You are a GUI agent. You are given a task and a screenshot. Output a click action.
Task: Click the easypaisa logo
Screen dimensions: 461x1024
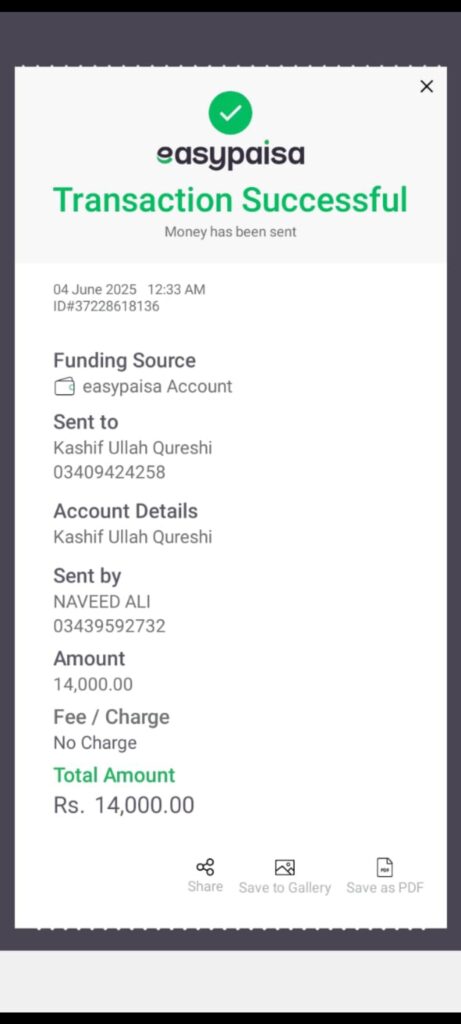(x=230, y=156)
